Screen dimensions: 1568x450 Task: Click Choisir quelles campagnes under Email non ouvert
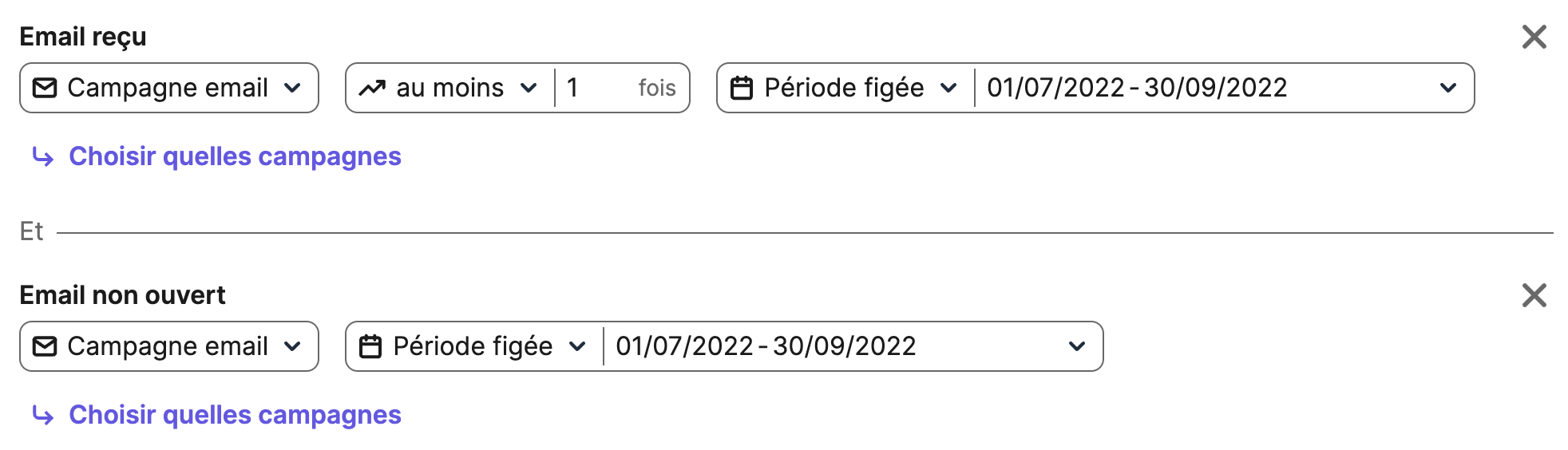pos(235,415)
